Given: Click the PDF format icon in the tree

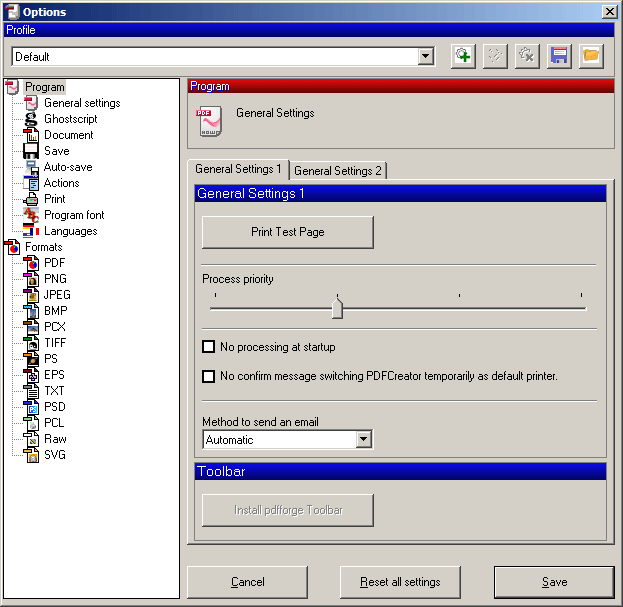Looking at the screenshot, I should tap(31, 263).
